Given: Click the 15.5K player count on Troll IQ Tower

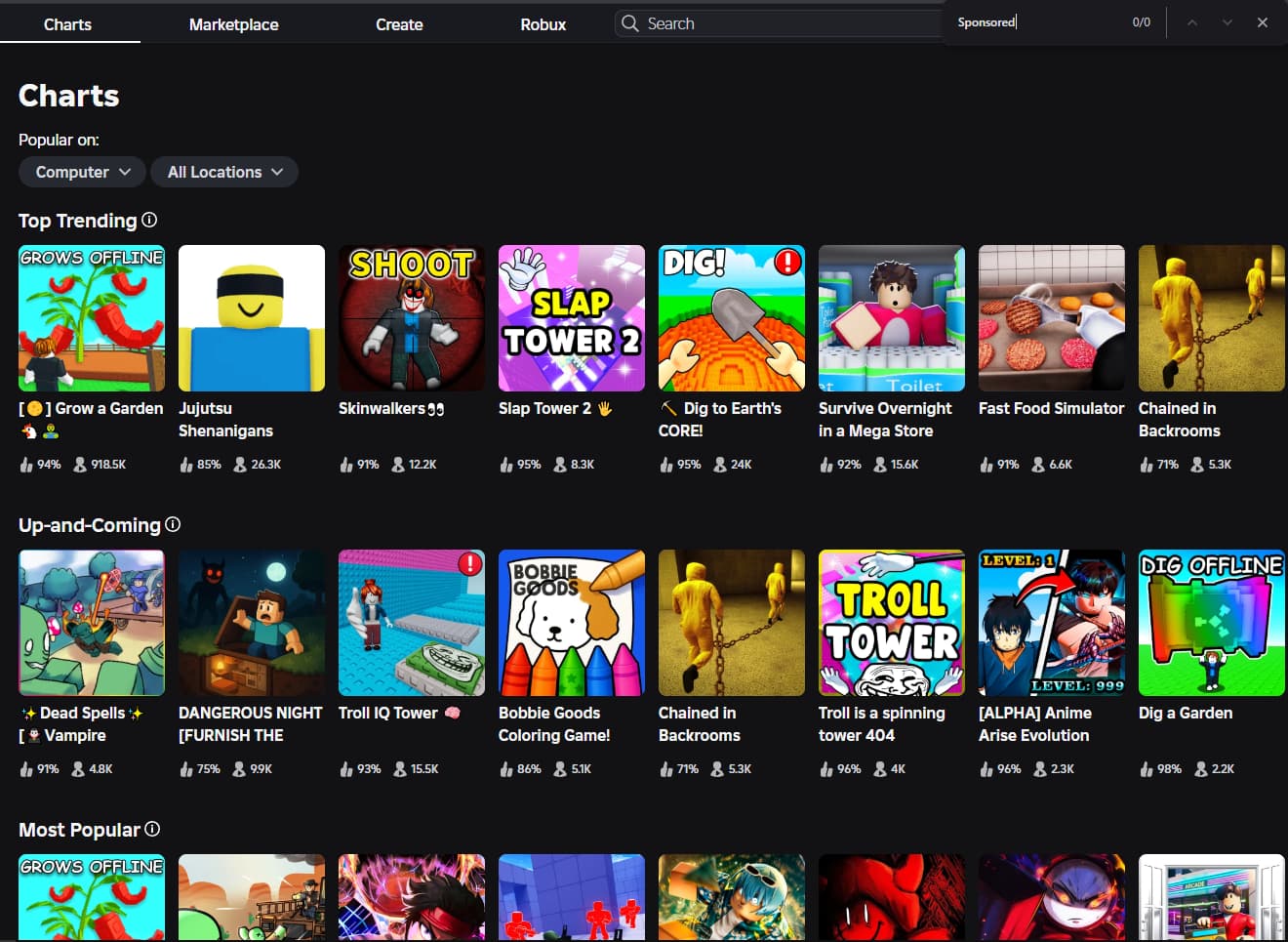Looking at the screenshot, I should pos(416,769).
